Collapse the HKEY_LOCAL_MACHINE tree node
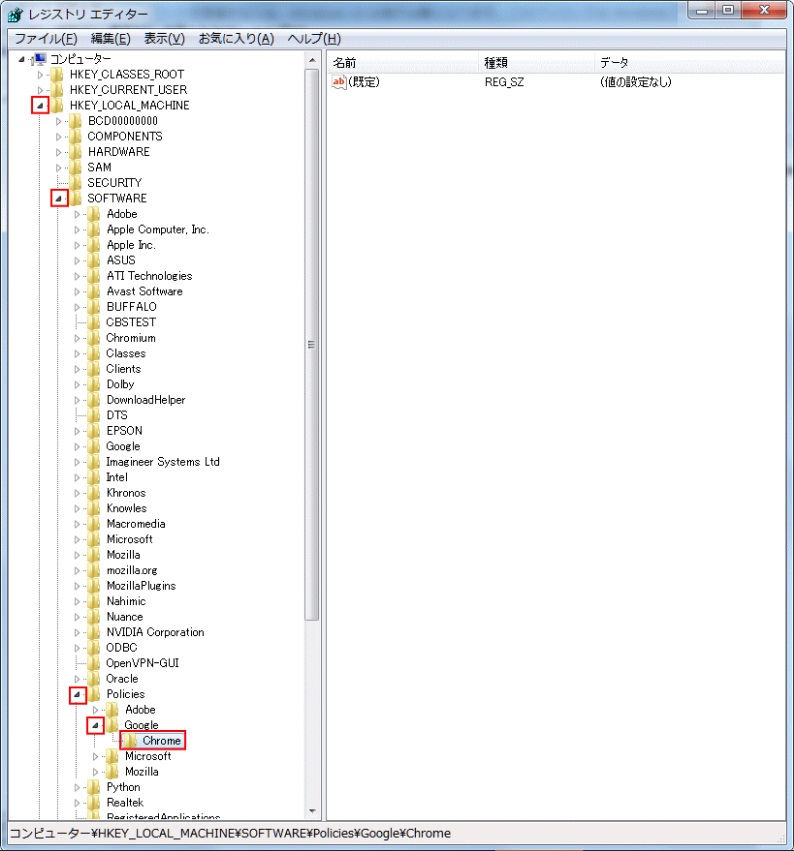 tap(40, 105)
